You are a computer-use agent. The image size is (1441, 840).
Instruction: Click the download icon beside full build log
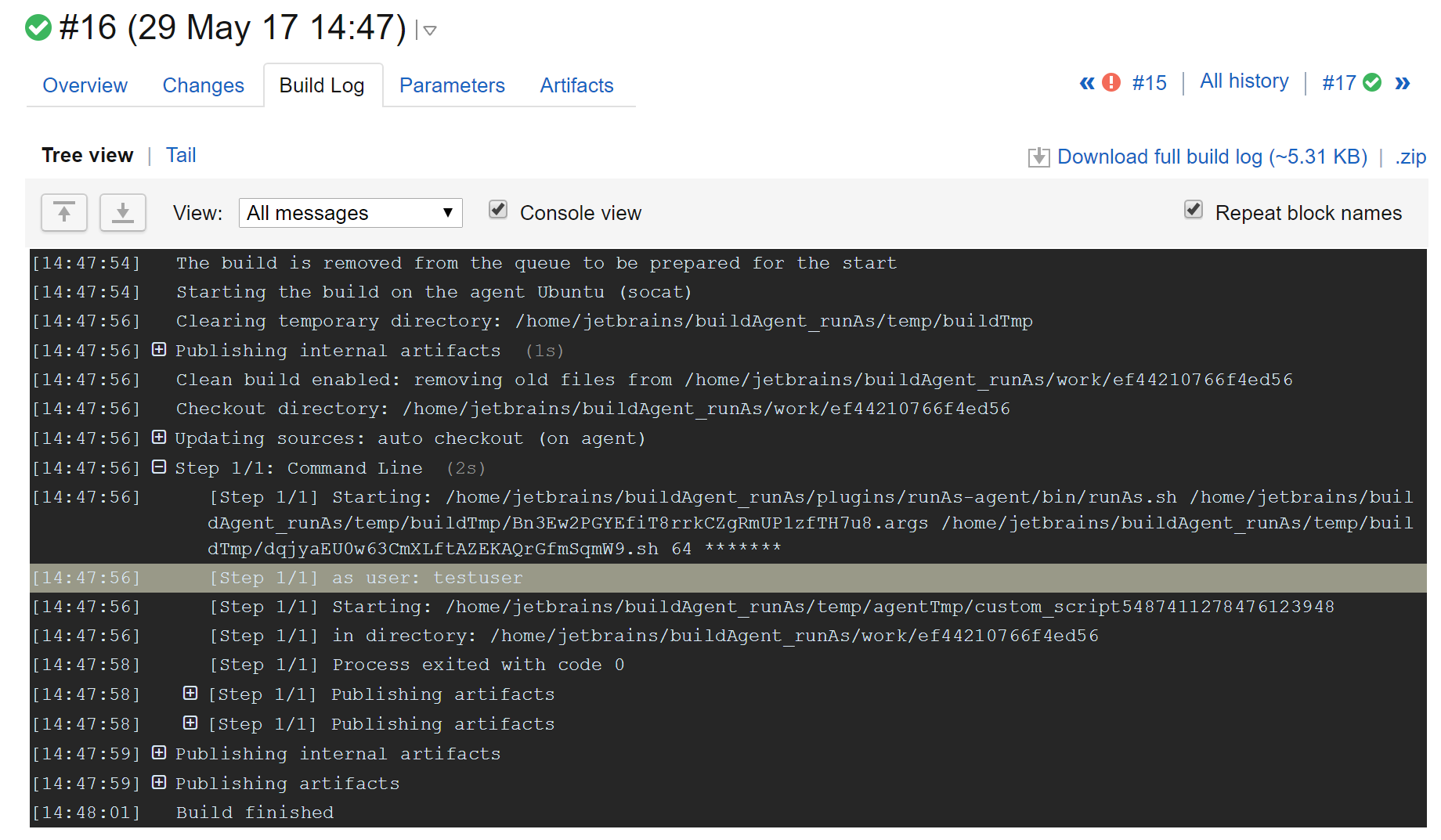click(x=1038, y=157)
